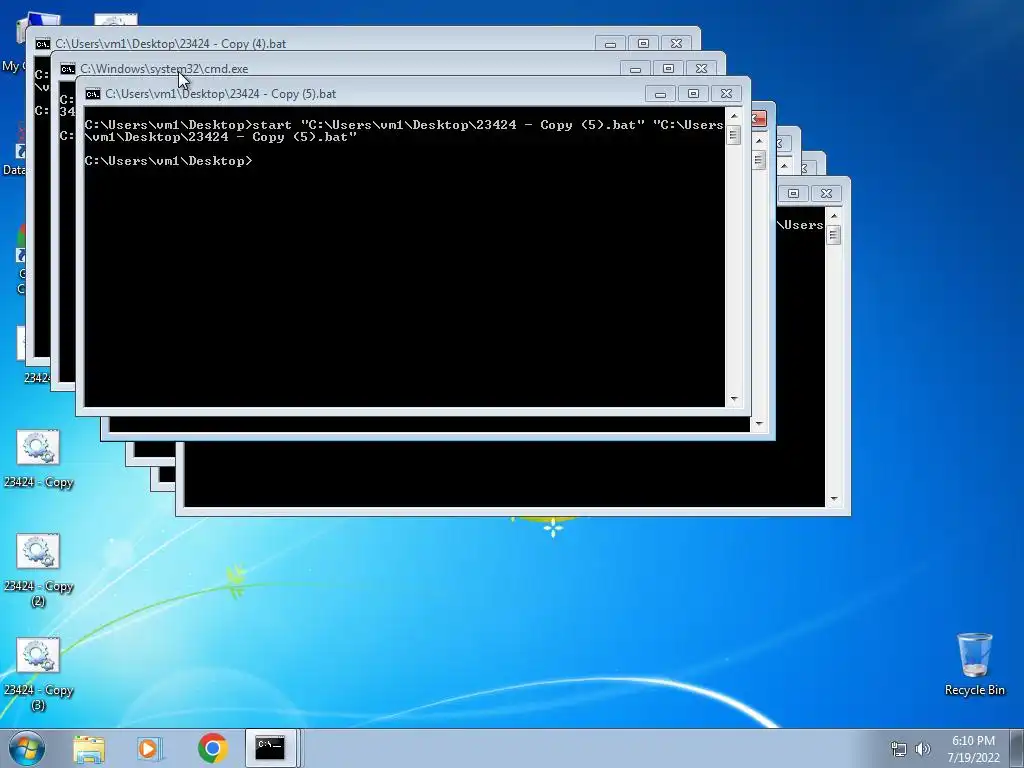Screen dimensions: 1024x768
Task: Open system menu icon of Copy (4).bat window
Action: pyautogui.click(x=43, y=44)
